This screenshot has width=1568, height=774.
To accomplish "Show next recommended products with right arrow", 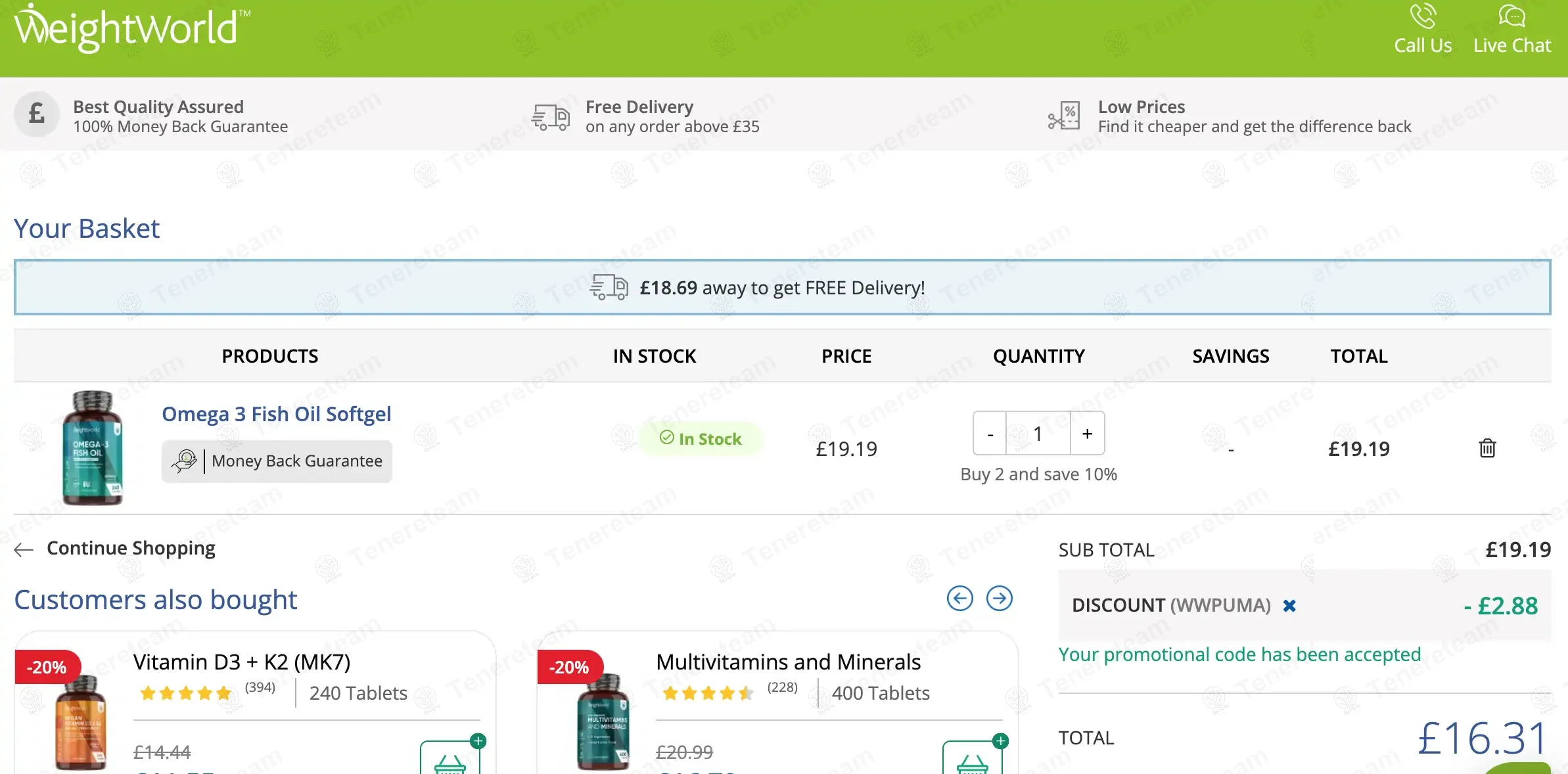I will tap(999, 598).
